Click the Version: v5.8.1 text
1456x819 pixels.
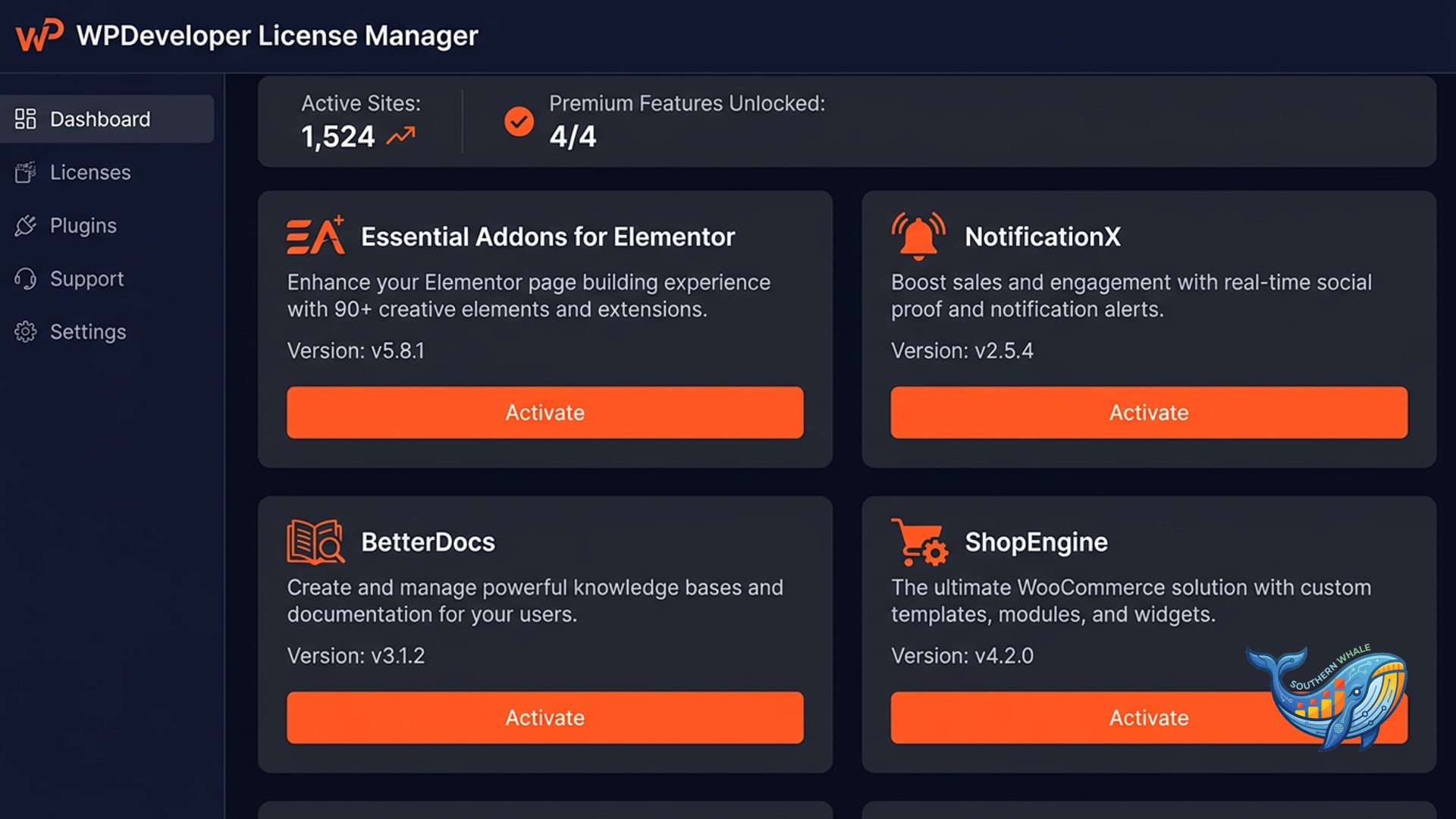(356, 350)
